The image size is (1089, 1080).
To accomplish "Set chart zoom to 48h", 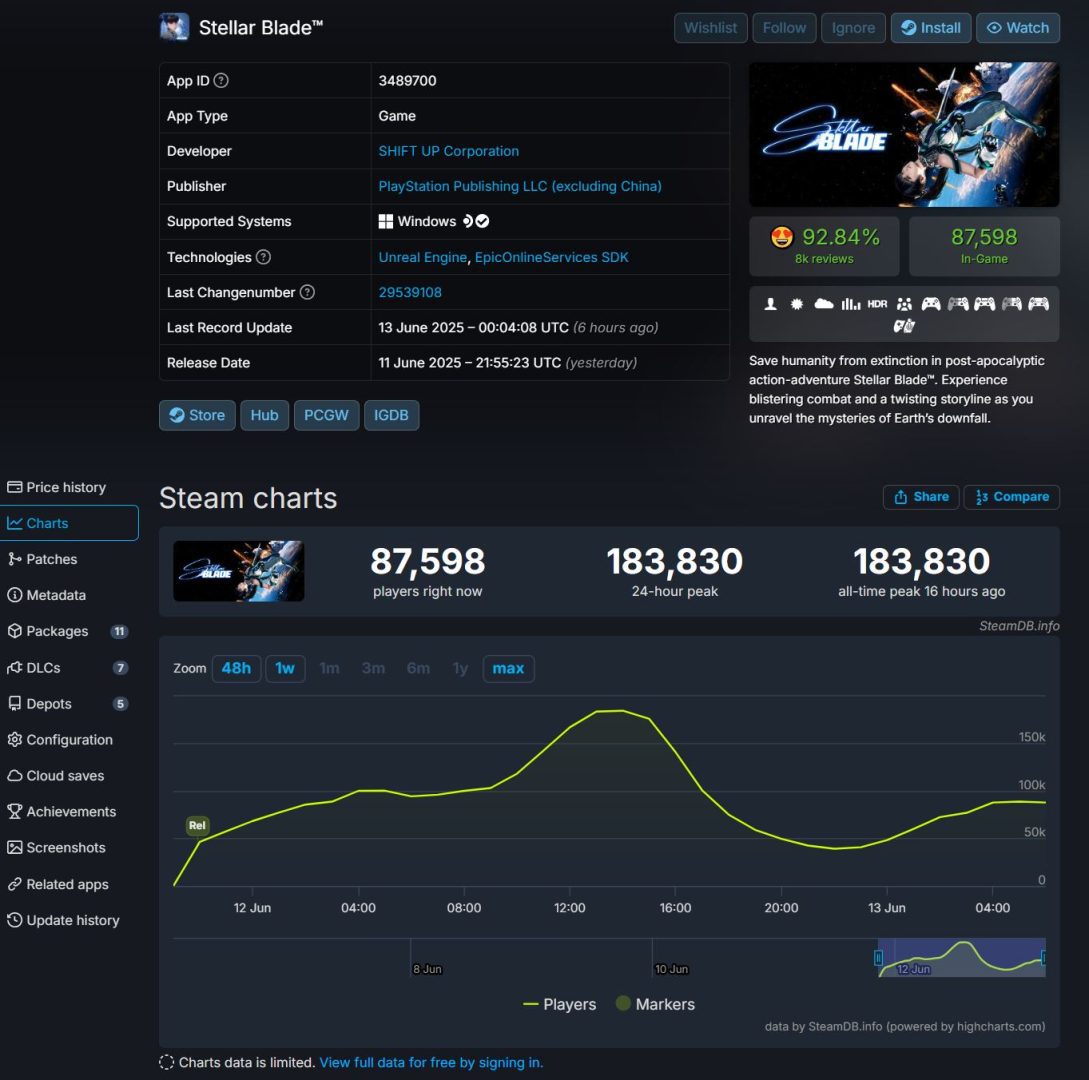I will [x=236, y=669].
